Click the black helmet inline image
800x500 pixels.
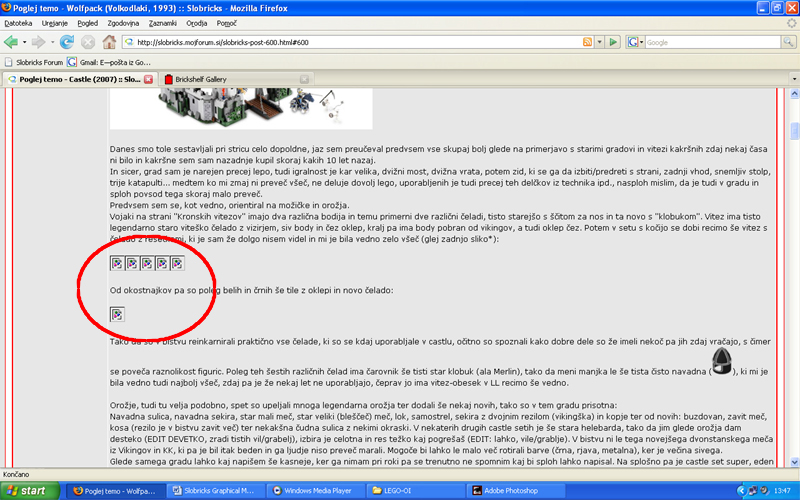click(721, 362)
